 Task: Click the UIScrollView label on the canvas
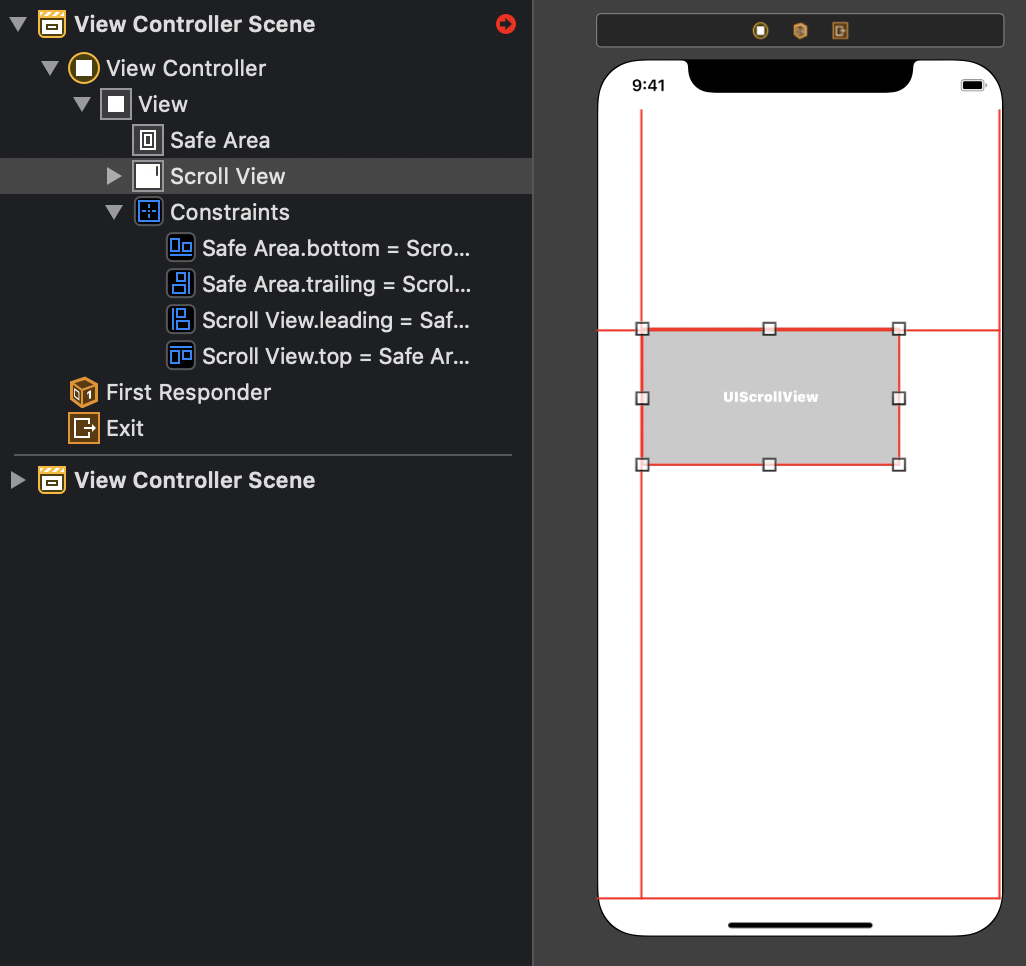click(x=771, y=397)
